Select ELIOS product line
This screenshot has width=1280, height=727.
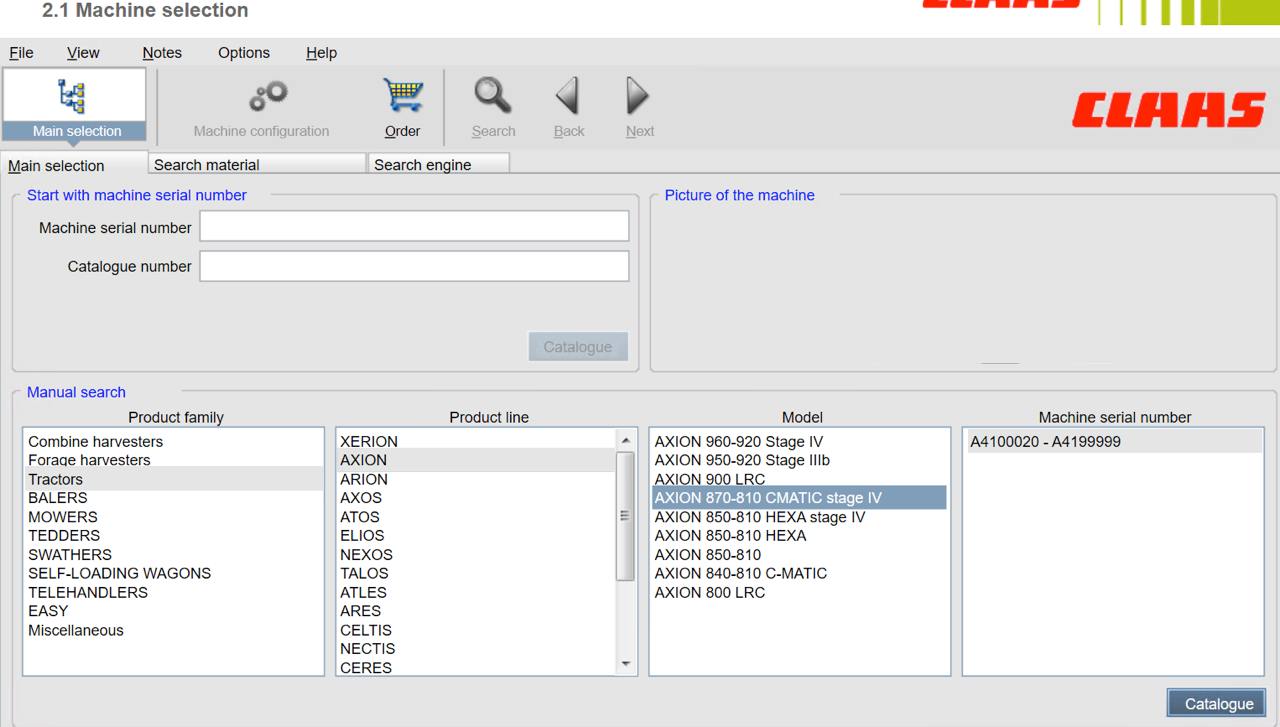[476, 535]
